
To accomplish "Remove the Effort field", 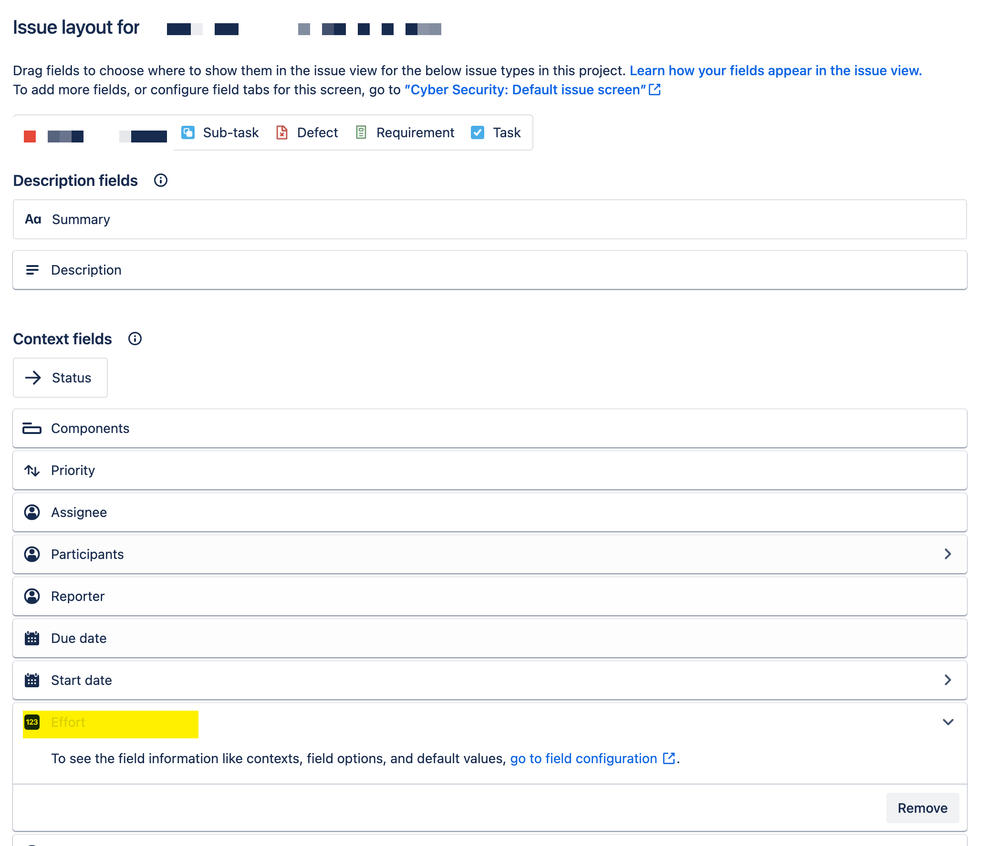I will 922,808.
